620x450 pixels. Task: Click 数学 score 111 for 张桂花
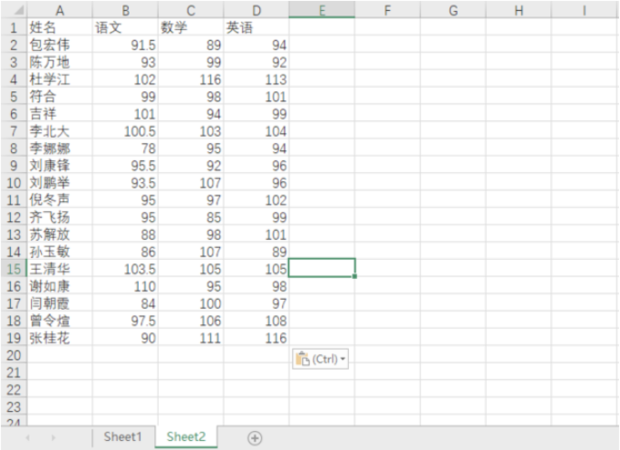click(191, 338)
